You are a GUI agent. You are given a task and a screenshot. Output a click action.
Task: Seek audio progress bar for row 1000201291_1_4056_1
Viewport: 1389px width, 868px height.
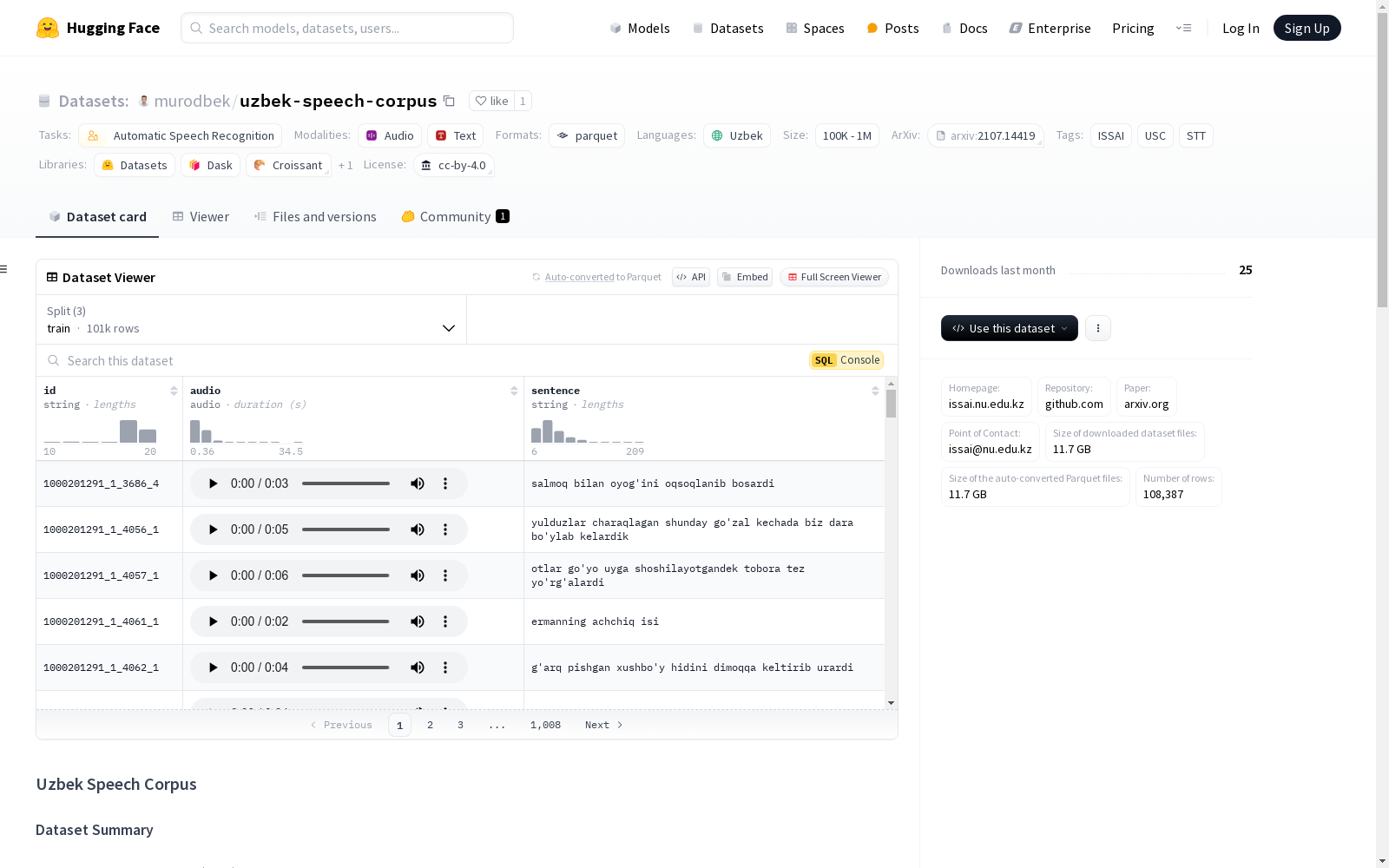coord(346,529)
